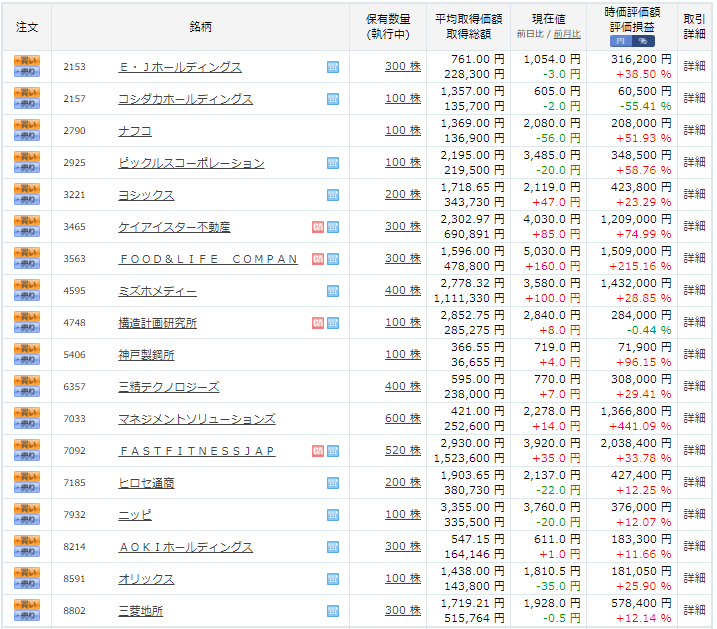The width and height of the screenshot is (717, 629).
Task: Click the blue square icon beside オリックス
Action: pos(333,579)
